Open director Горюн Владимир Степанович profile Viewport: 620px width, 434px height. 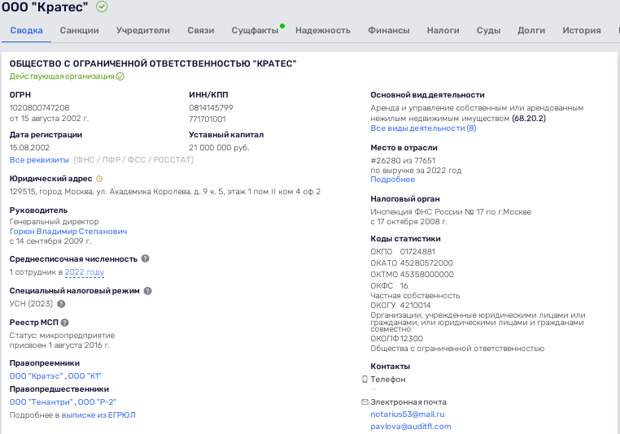pos(68,231)
